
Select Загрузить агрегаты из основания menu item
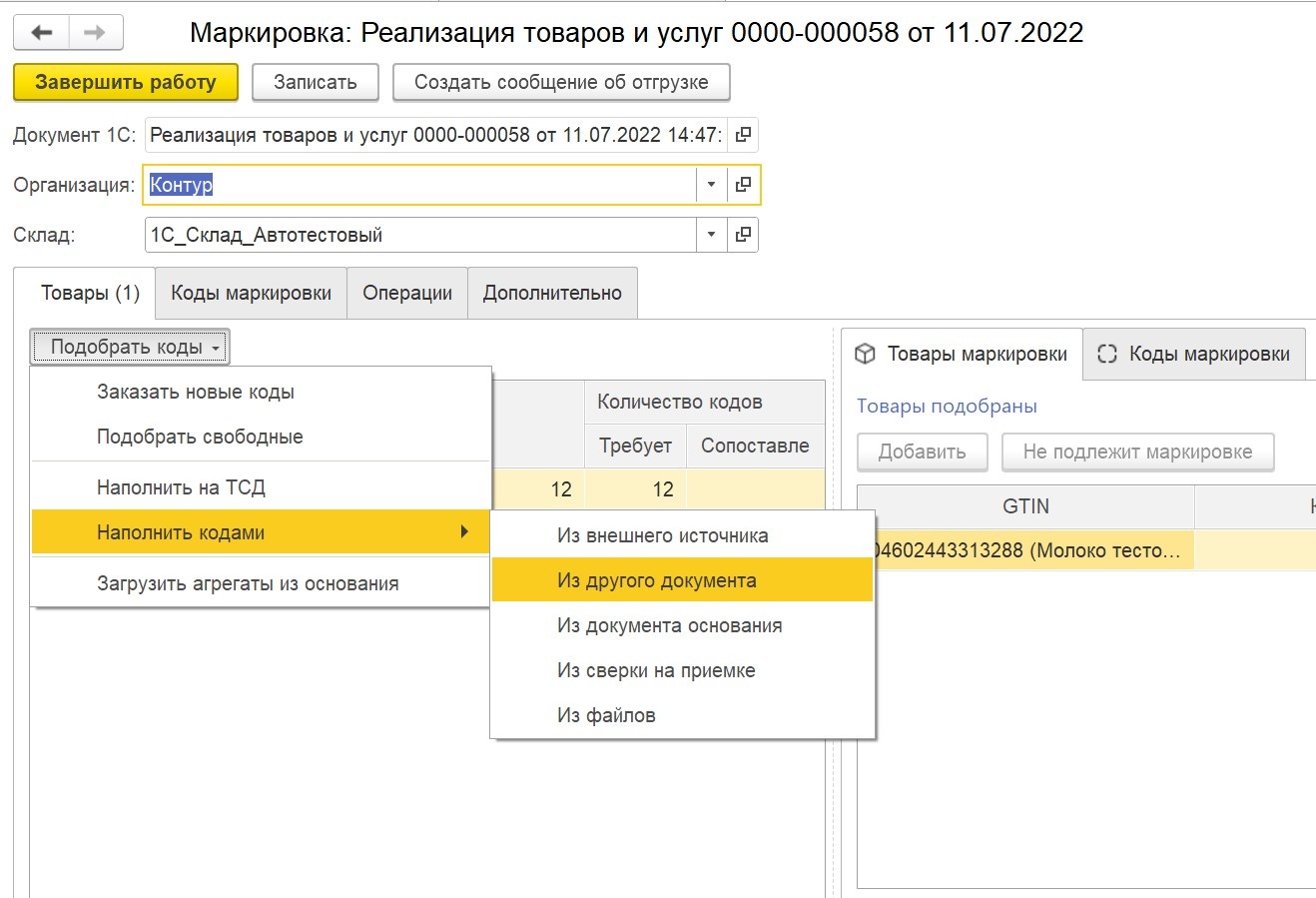[x=262, y=583]
